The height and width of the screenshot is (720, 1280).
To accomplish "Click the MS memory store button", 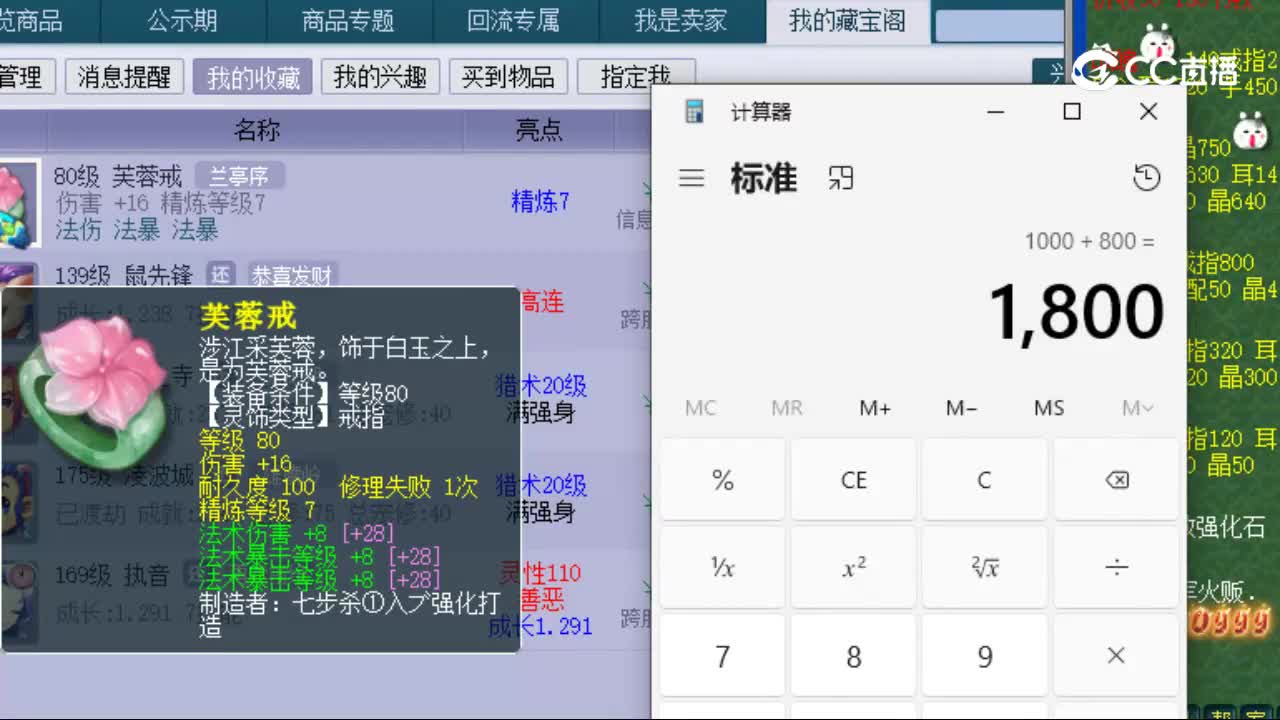I will coord(1049,408).
